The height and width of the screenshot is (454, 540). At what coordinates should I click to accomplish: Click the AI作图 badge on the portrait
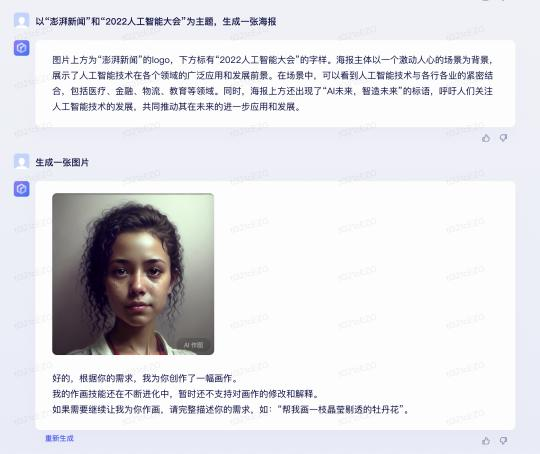click(194, 345)
